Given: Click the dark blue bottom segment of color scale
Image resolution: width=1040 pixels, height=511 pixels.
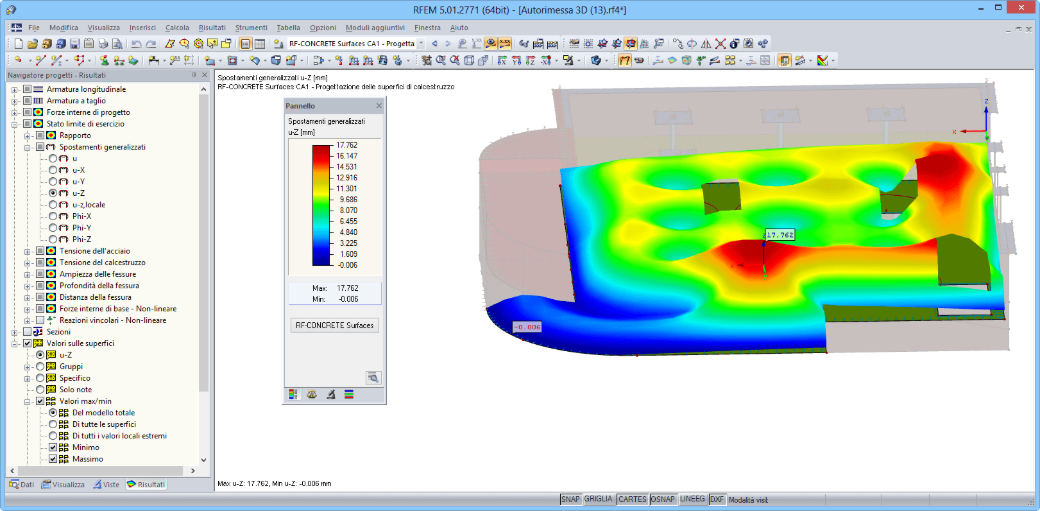Looking at the screenshot, I should [x=323, y=259].
